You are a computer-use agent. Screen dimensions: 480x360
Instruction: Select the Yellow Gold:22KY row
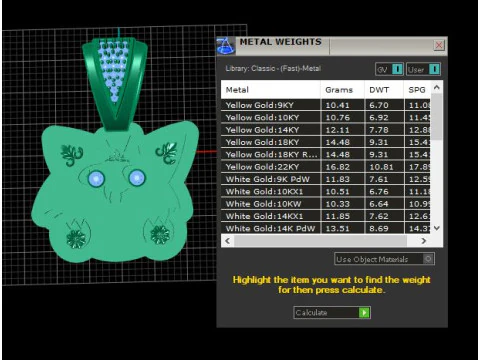click(x=325, y=167)
